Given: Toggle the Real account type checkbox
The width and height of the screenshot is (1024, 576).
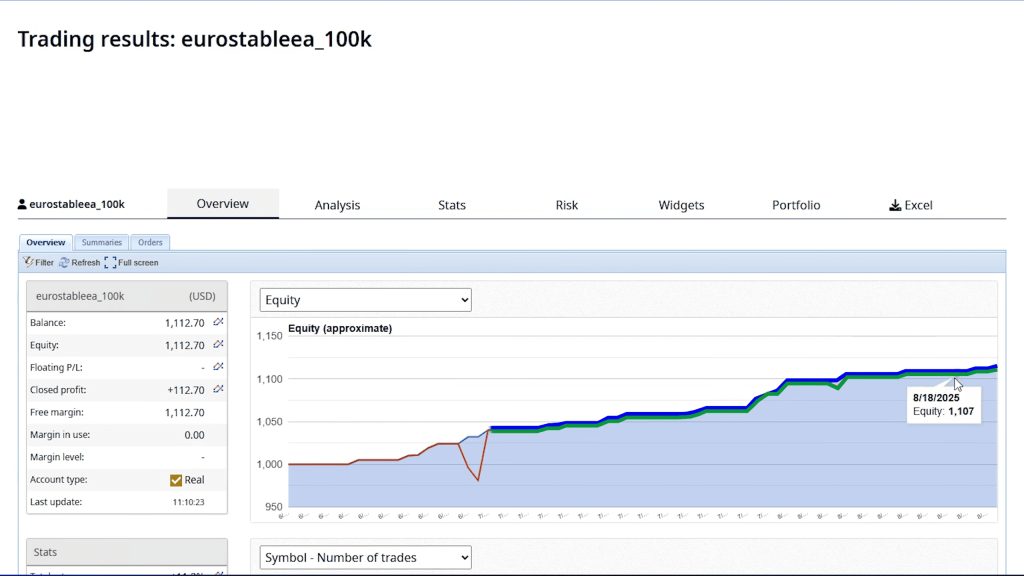Looking at the screenshot, I should tap(176, 480).
